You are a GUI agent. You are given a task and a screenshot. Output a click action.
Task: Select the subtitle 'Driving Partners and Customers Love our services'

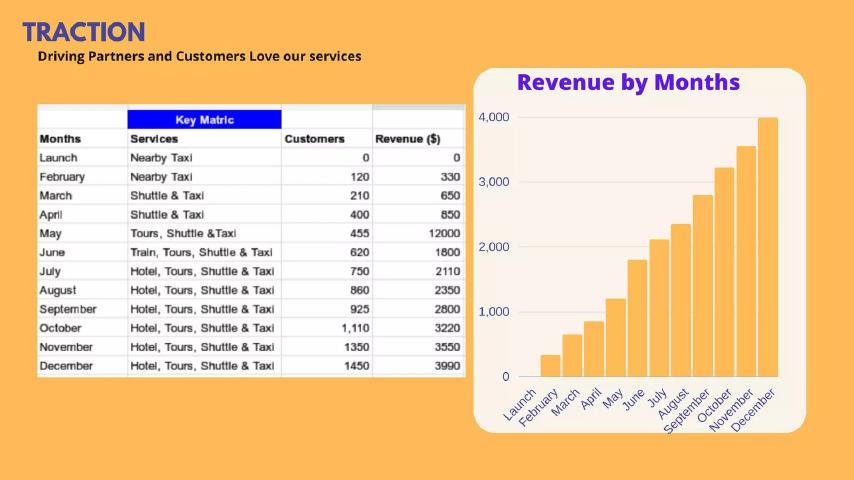click(199, 57)
